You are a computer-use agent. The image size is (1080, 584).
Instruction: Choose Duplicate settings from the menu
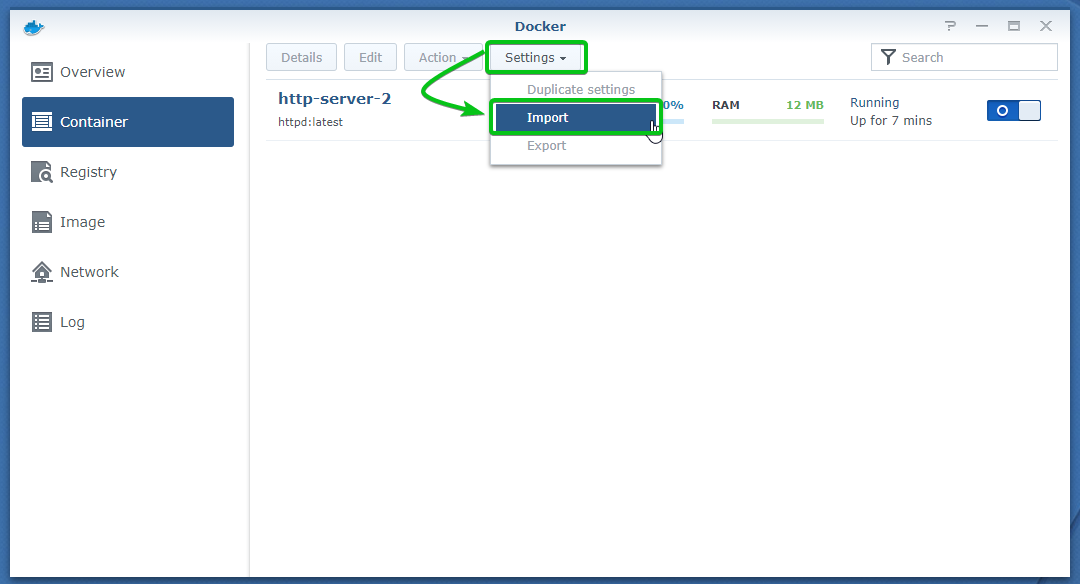pyautogui.click(x=576, y=90)
